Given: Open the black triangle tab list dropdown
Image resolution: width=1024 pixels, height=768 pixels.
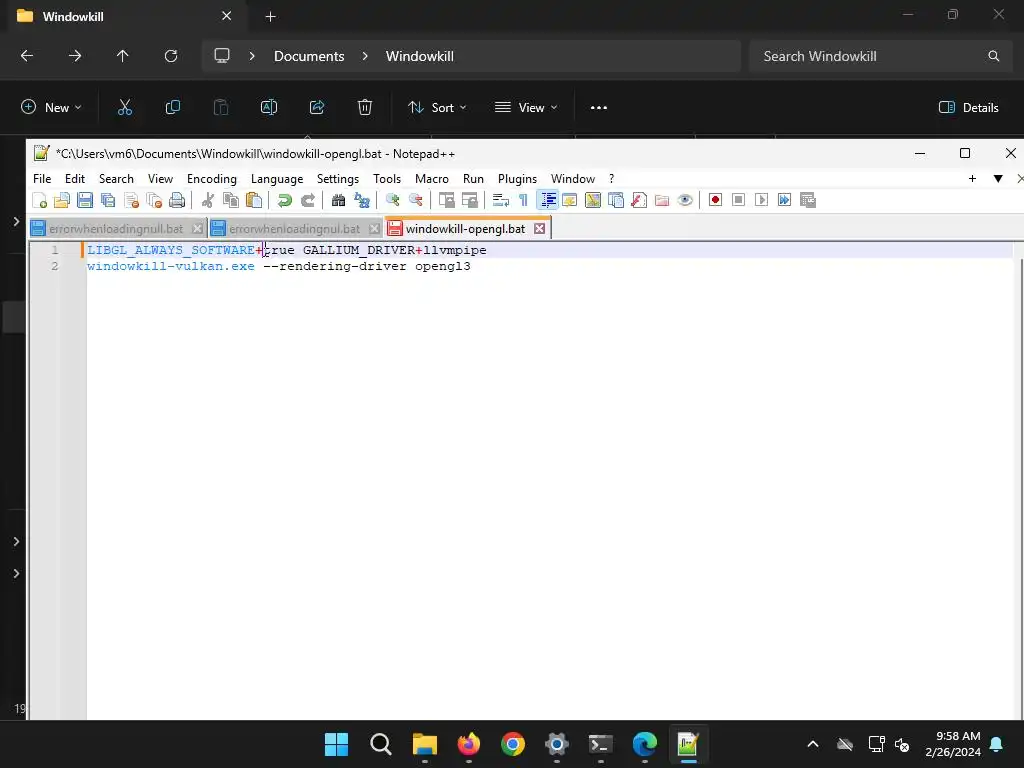Looking at the screenshot, I should point(998,179).
